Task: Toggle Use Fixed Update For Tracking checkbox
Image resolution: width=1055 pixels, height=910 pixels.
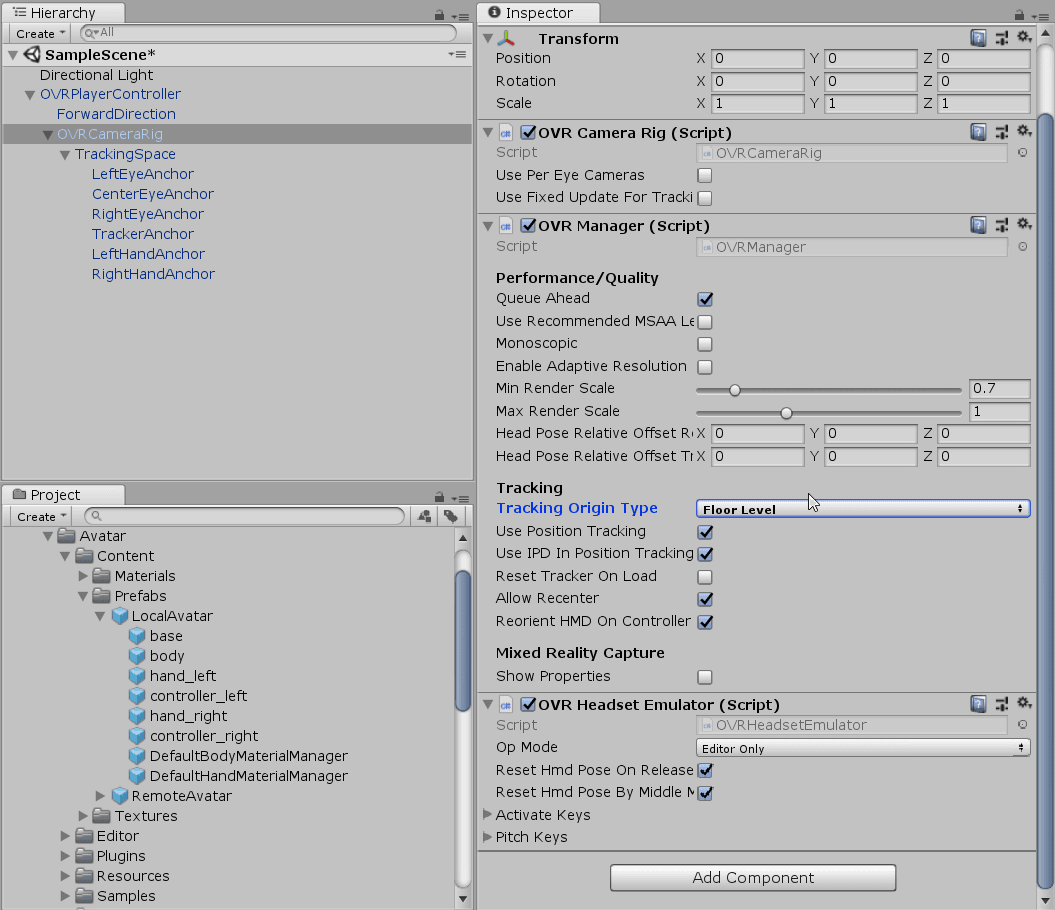Action: tap(705, 198)
